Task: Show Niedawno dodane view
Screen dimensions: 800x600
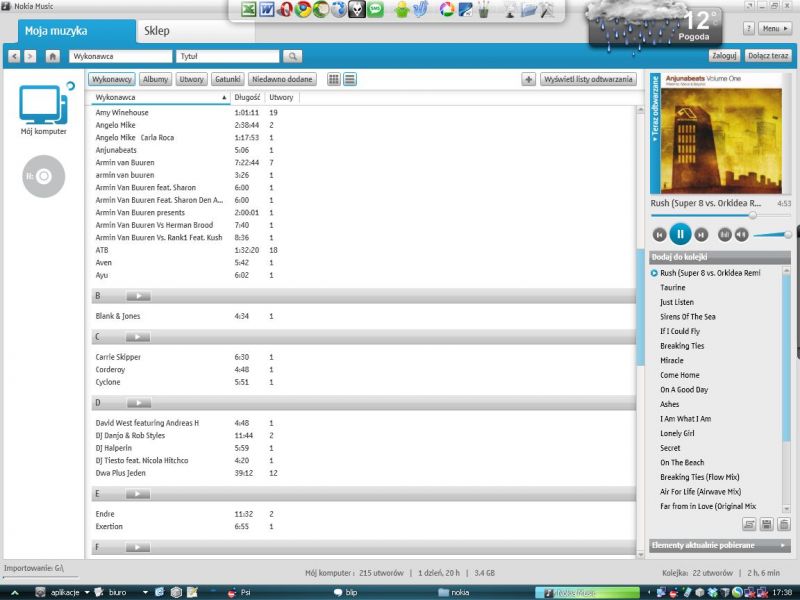Action: tap(282, 79)
